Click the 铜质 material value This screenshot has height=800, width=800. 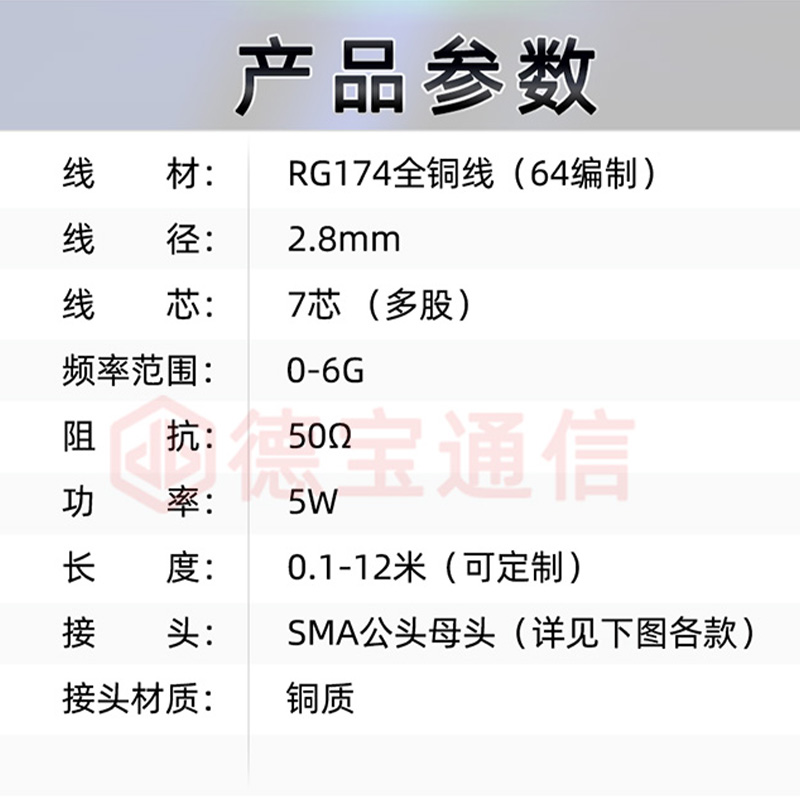320,699
